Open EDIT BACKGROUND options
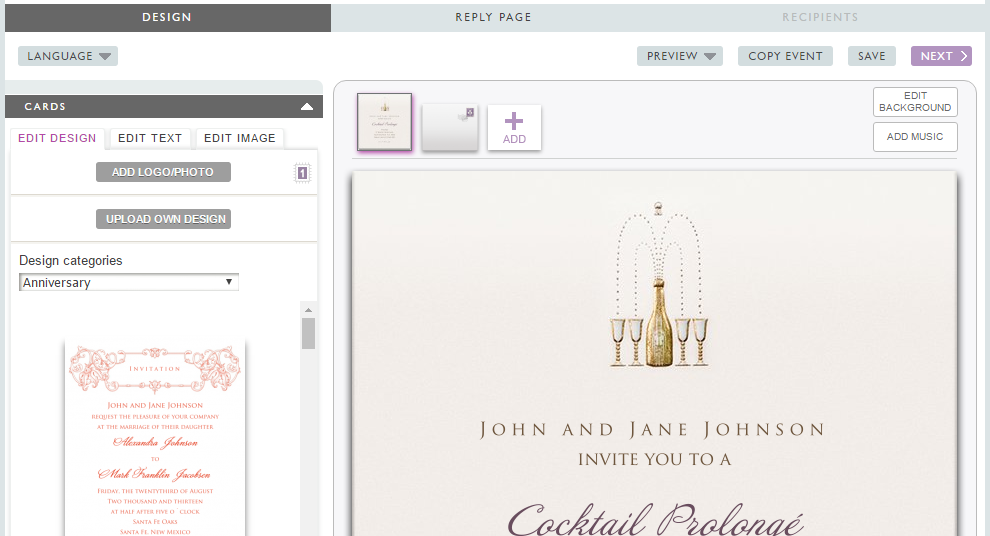This screenshot has height=536, width=990. click(x=915, y=102)
